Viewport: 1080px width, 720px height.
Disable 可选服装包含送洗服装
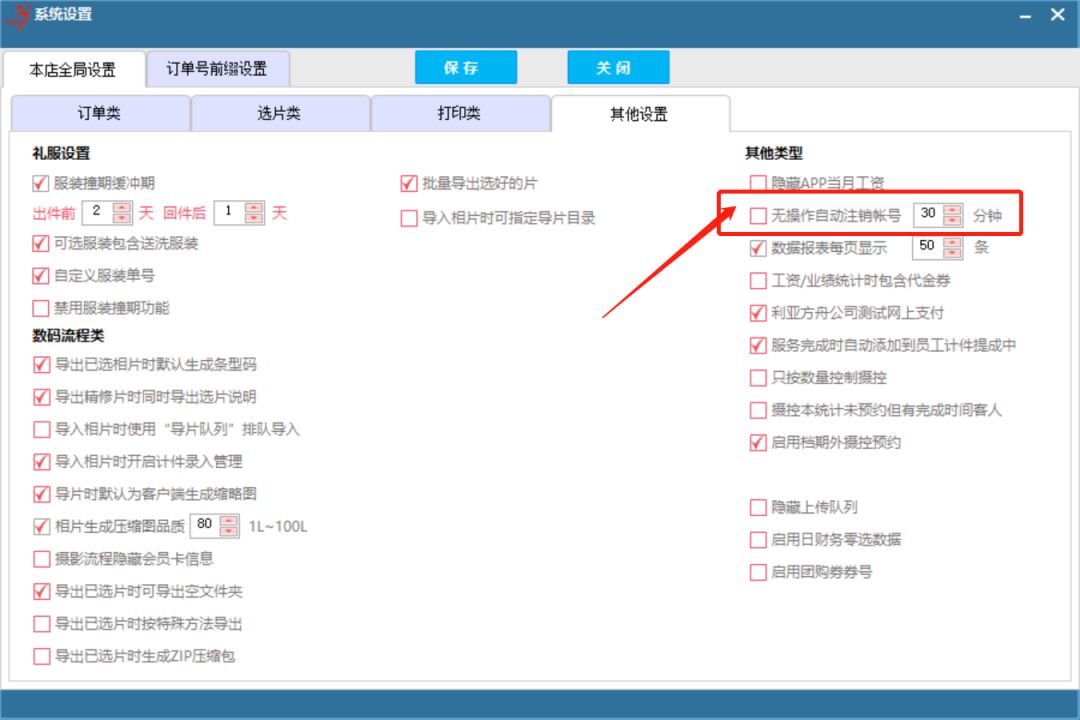pos(39,243)
